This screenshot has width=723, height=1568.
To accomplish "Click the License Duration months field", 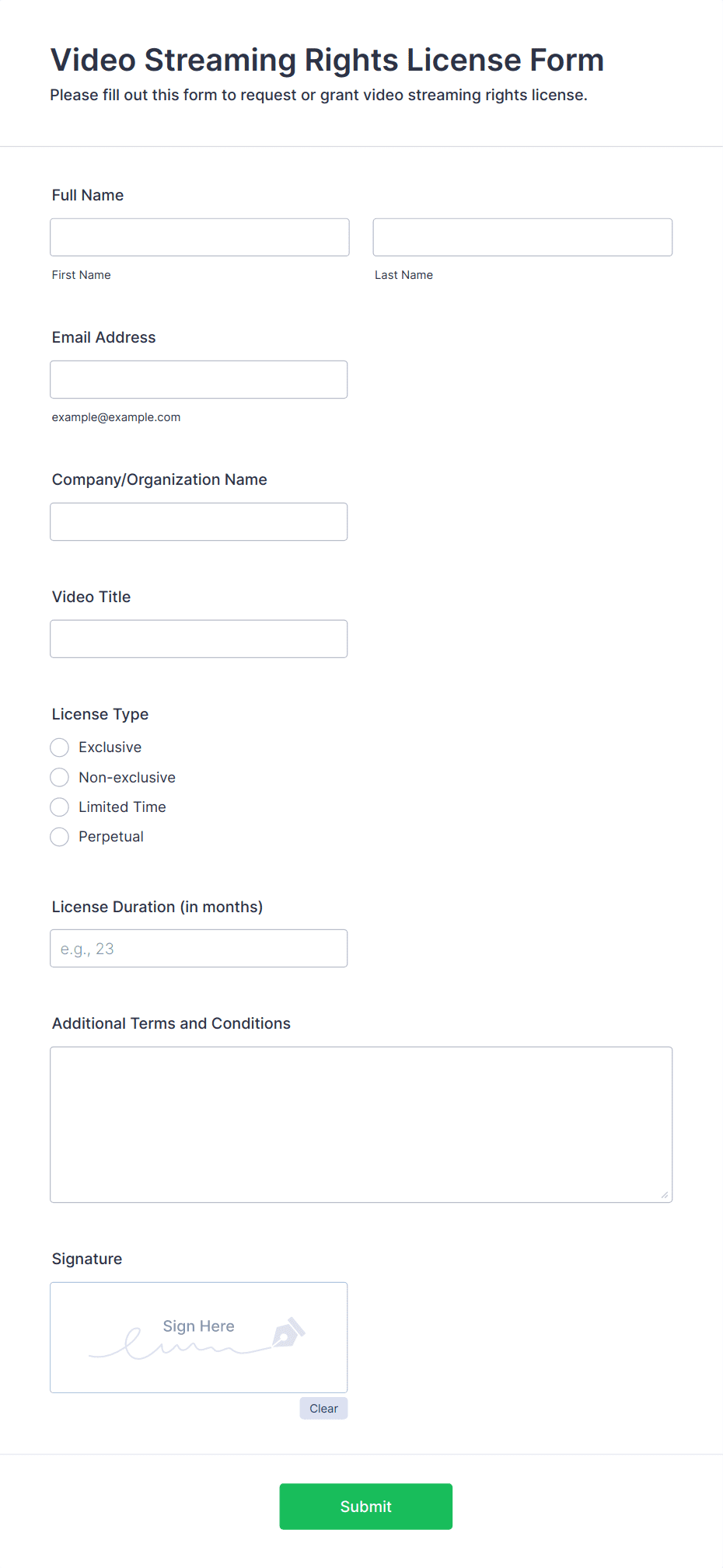I will 199,948.
